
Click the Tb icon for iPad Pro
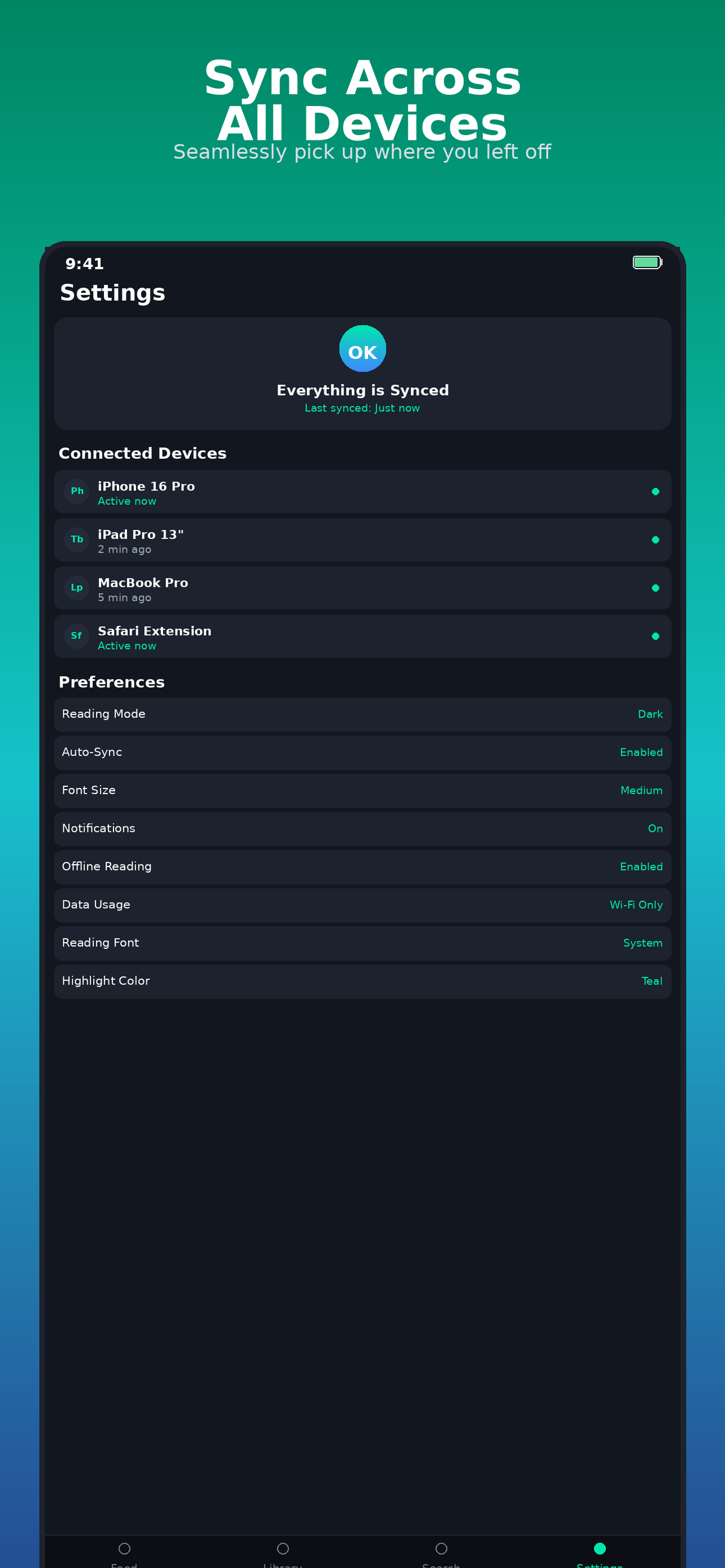(x=77, y=539)
